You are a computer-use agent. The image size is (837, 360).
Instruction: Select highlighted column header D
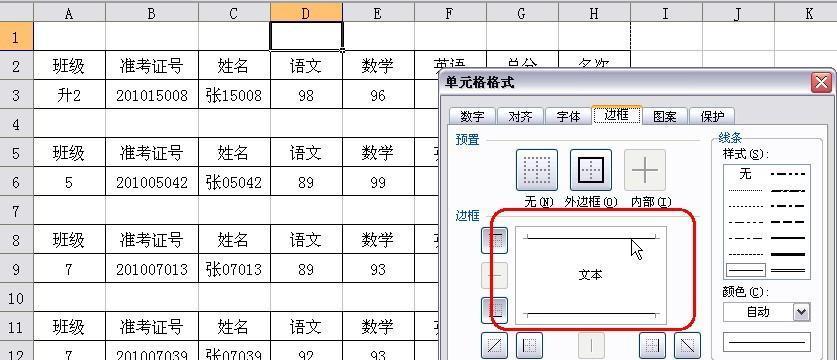point(306,13)
